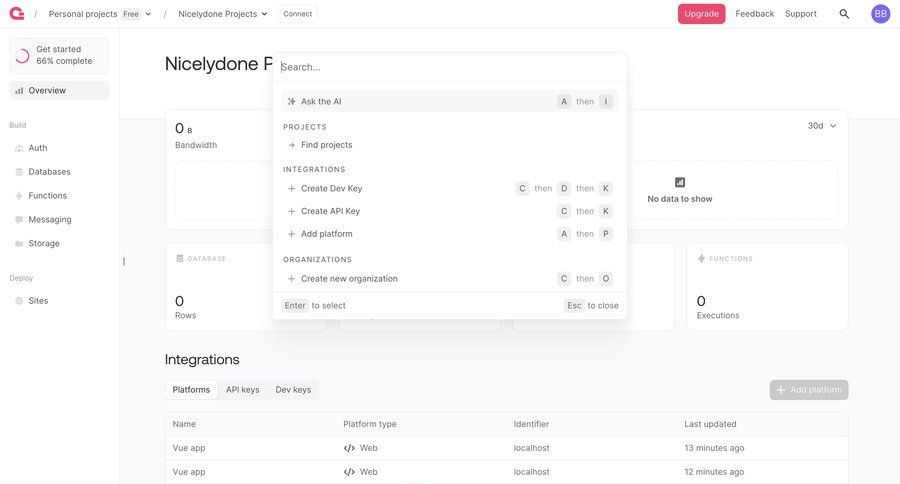
Task: Click the Messaging sidebar icon
Action: [x=19, y=220]
